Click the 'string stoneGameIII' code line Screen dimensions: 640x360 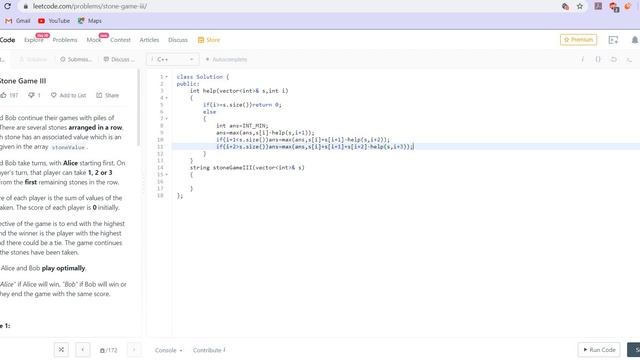(x=247, y=168)
